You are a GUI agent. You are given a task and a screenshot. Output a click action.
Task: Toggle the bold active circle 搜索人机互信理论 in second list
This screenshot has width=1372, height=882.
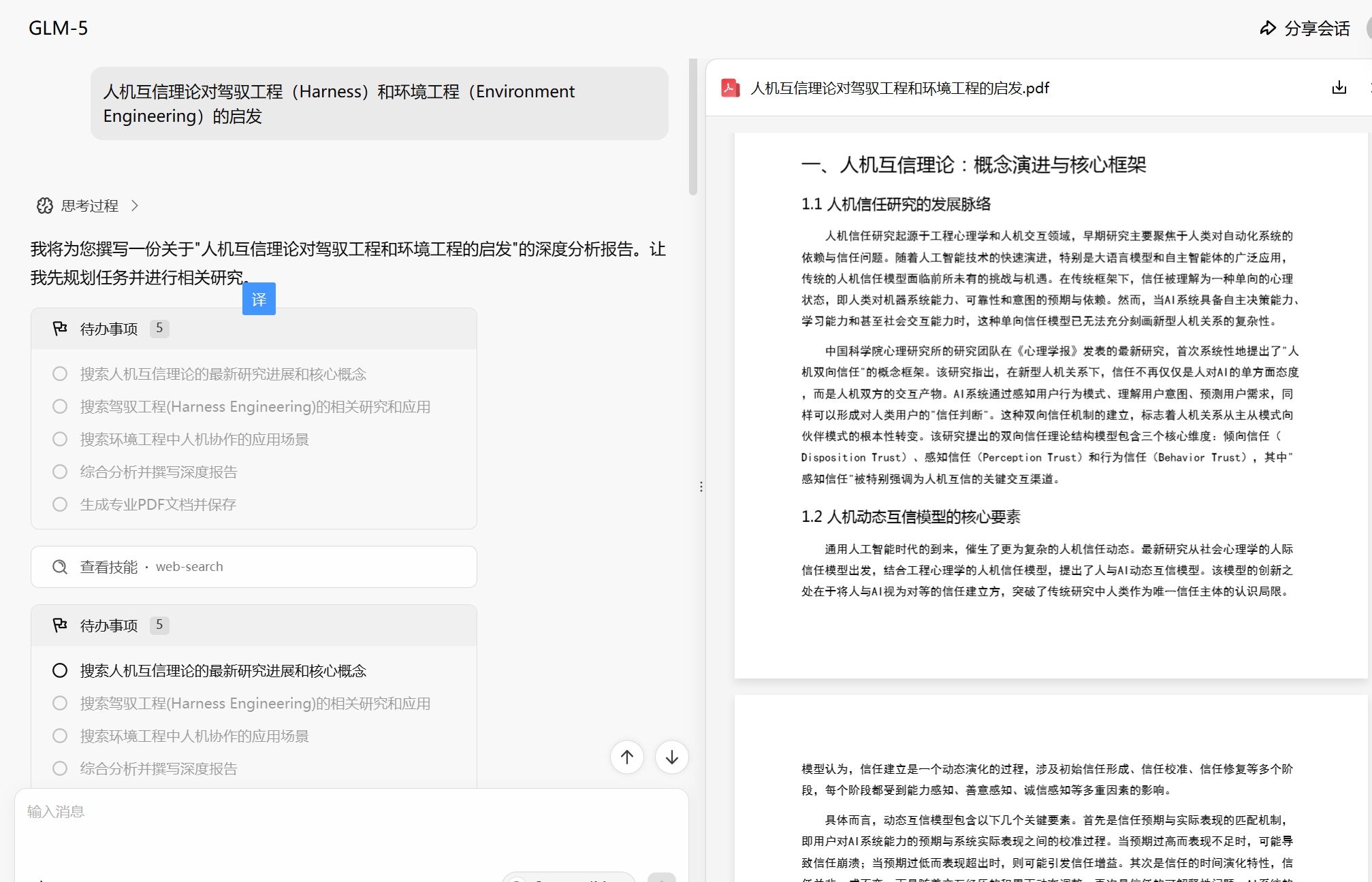tap(60, 670)
